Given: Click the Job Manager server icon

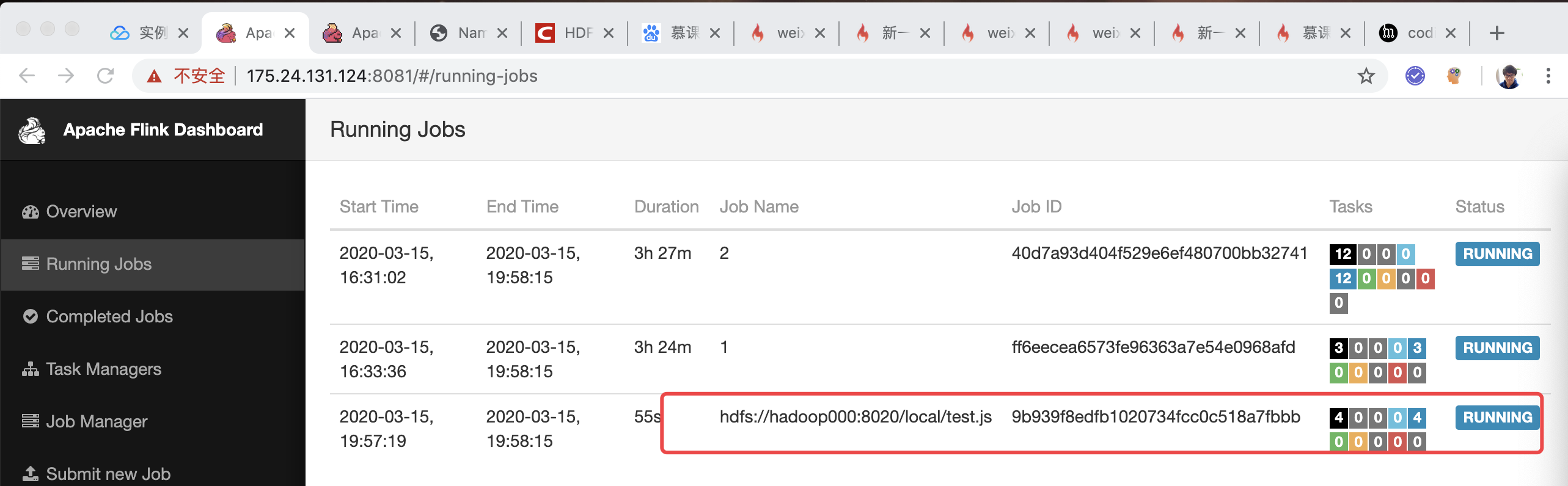Looking at the screenshot, I should pos(31,421).
